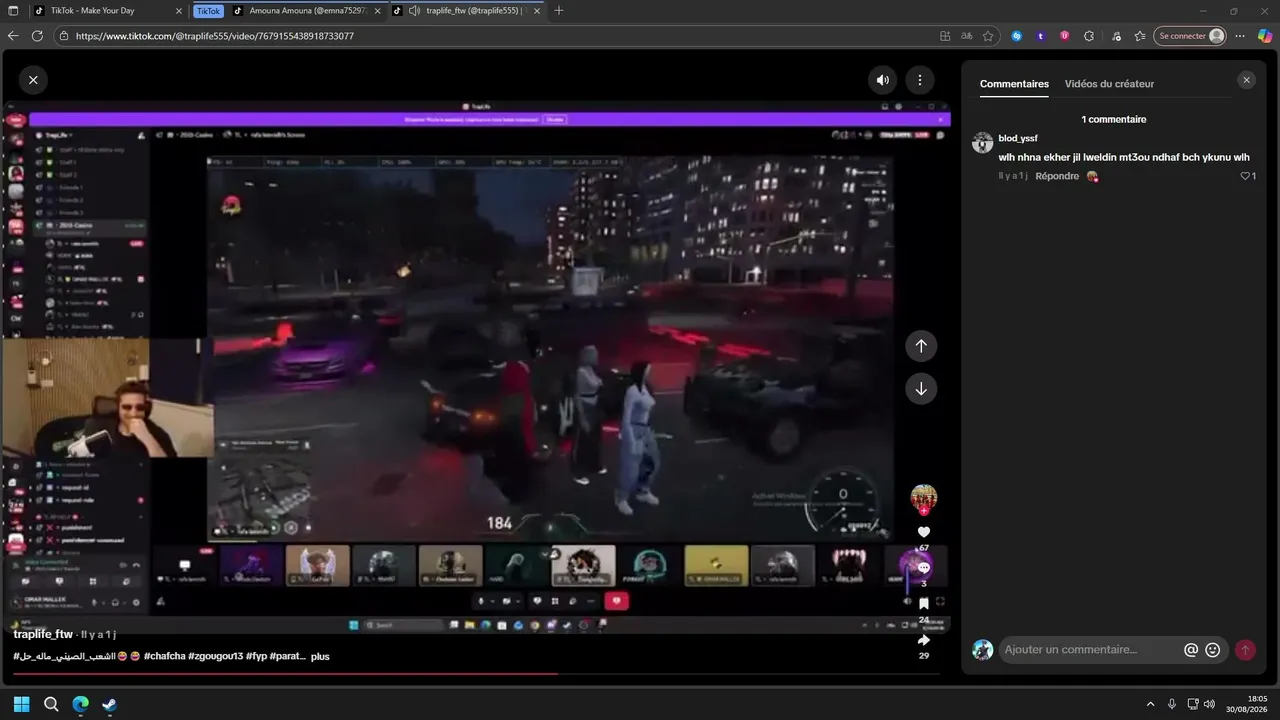Viewport: 1280px width, 720px height.
Task: Reload the current page
Action: click(x=37, y=36)
